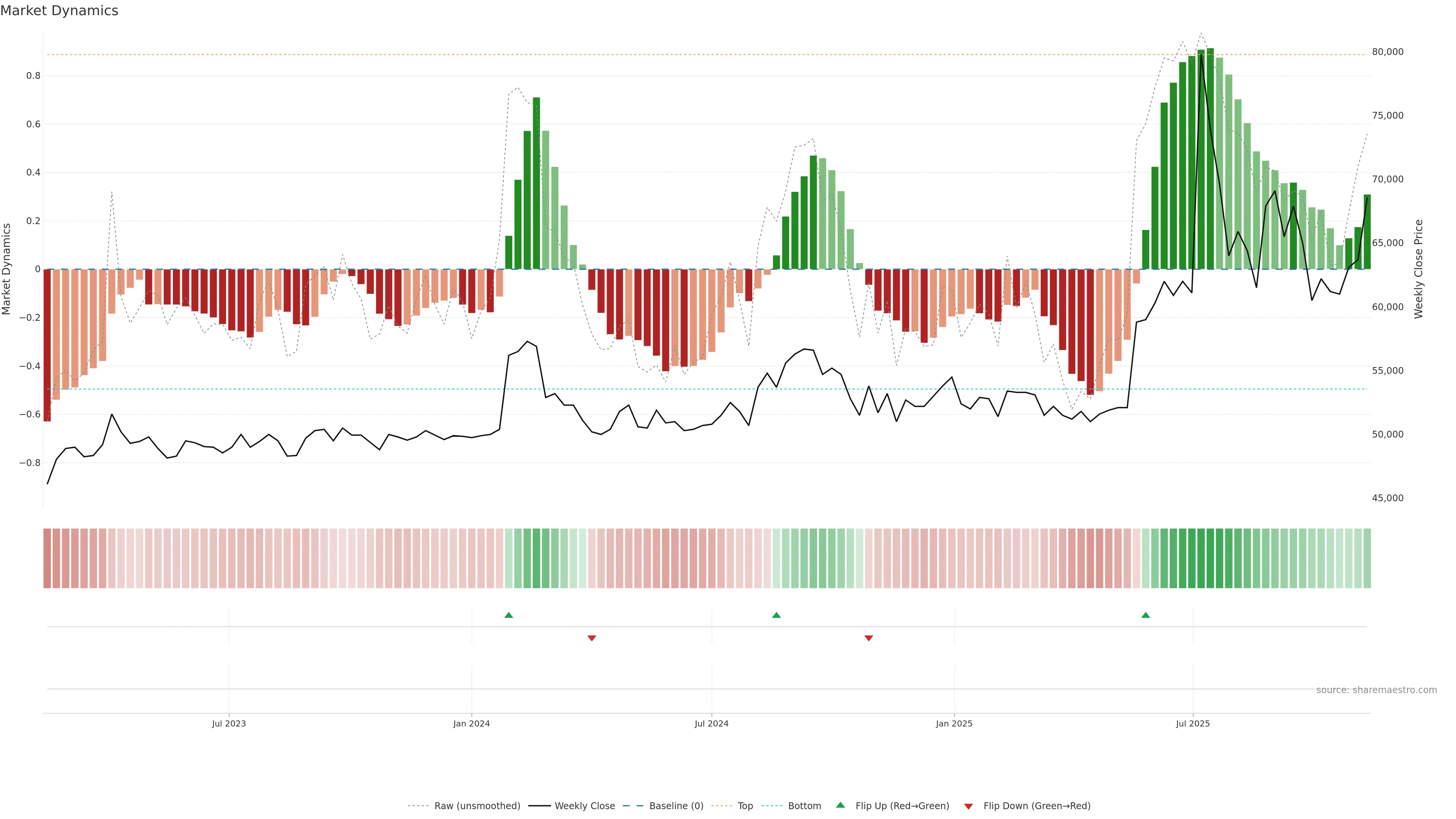Screen dimensions: 1456x819
Task: Click the first dark red heatmap strip cell
Action: [47, 558]
